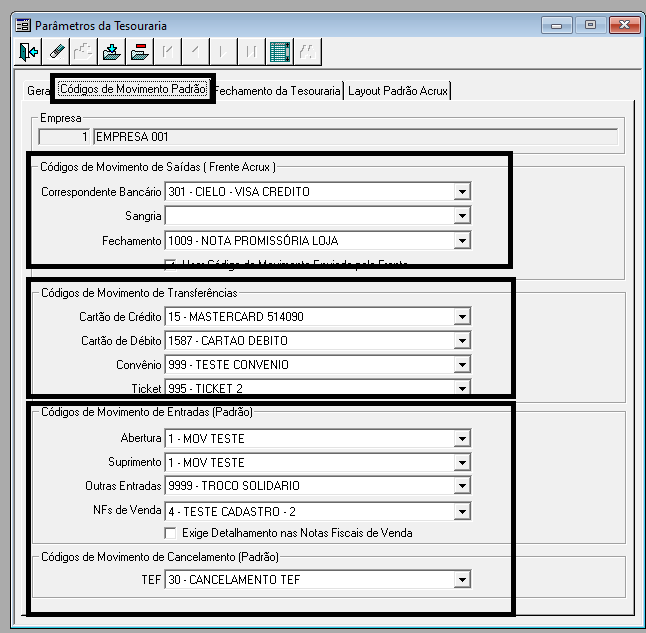The height and width of the screenshot is (633, 646).
Task: Click the Parâmetros da Tesouraria window icon
Action: tap(23, 26)
